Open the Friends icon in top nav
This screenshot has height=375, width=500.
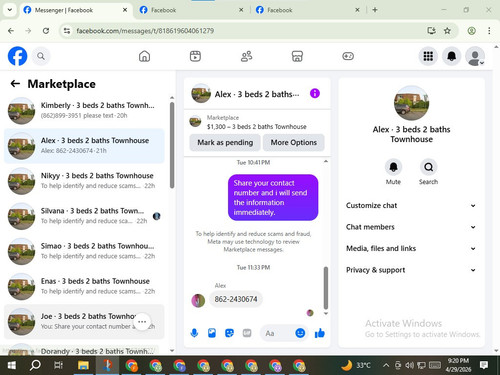pos(246,56)
